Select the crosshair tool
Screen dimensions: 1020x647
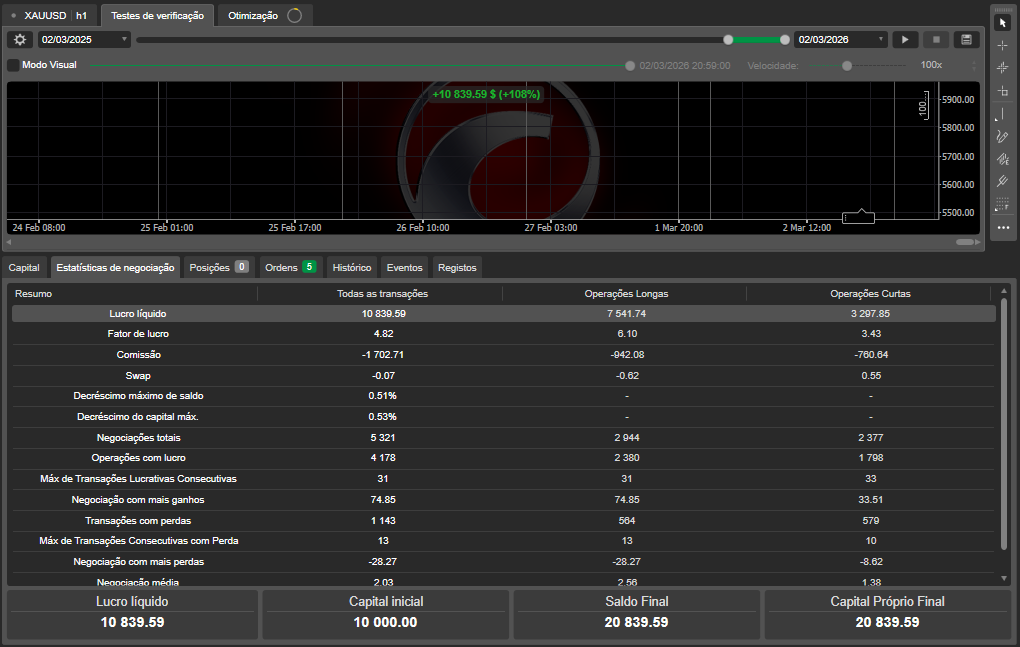(x=1003, y=44)
